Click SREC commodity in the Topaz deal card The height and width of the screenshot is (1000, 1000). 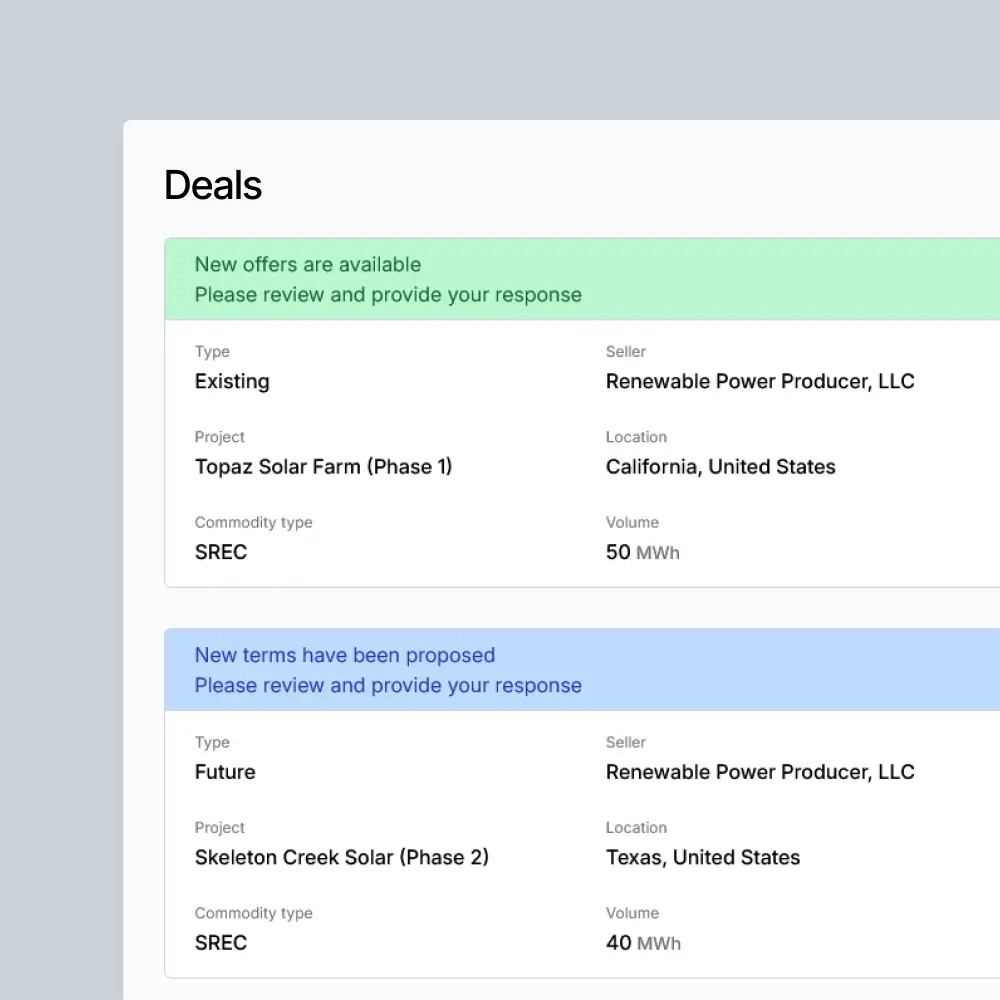coord(221,552)
